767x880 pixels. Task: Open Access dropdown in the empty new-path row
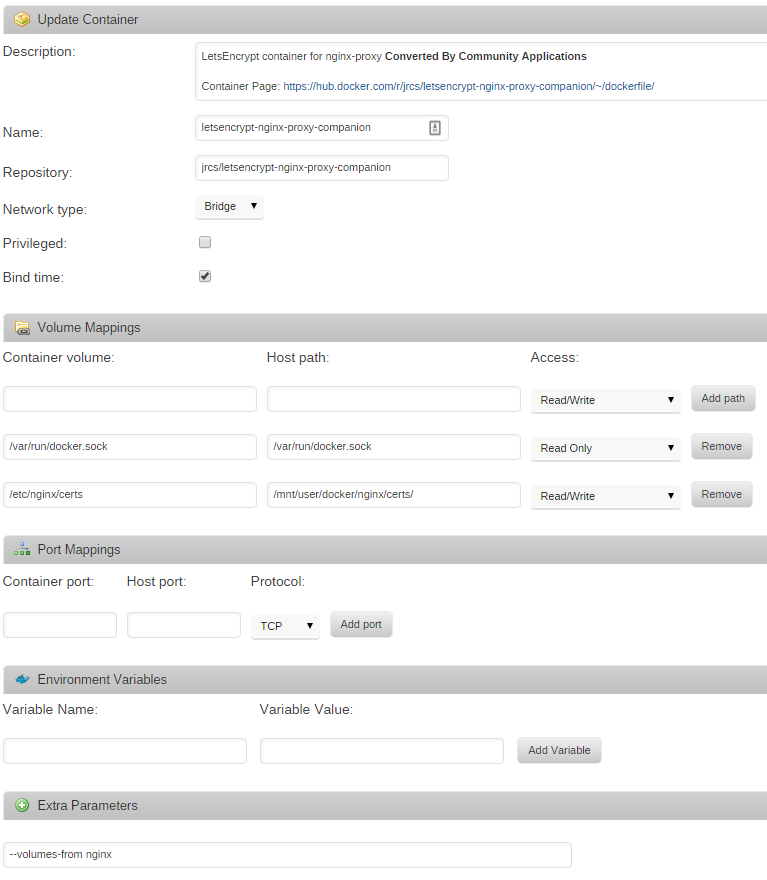click(x=606, y=400)
